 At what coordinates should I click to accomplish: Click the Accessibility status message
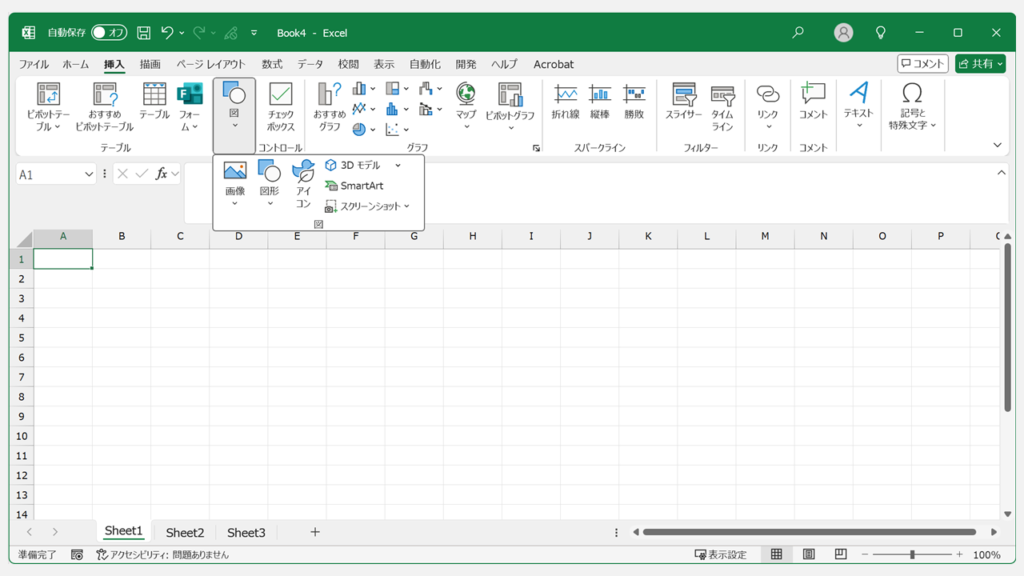(x=163, y=554)
